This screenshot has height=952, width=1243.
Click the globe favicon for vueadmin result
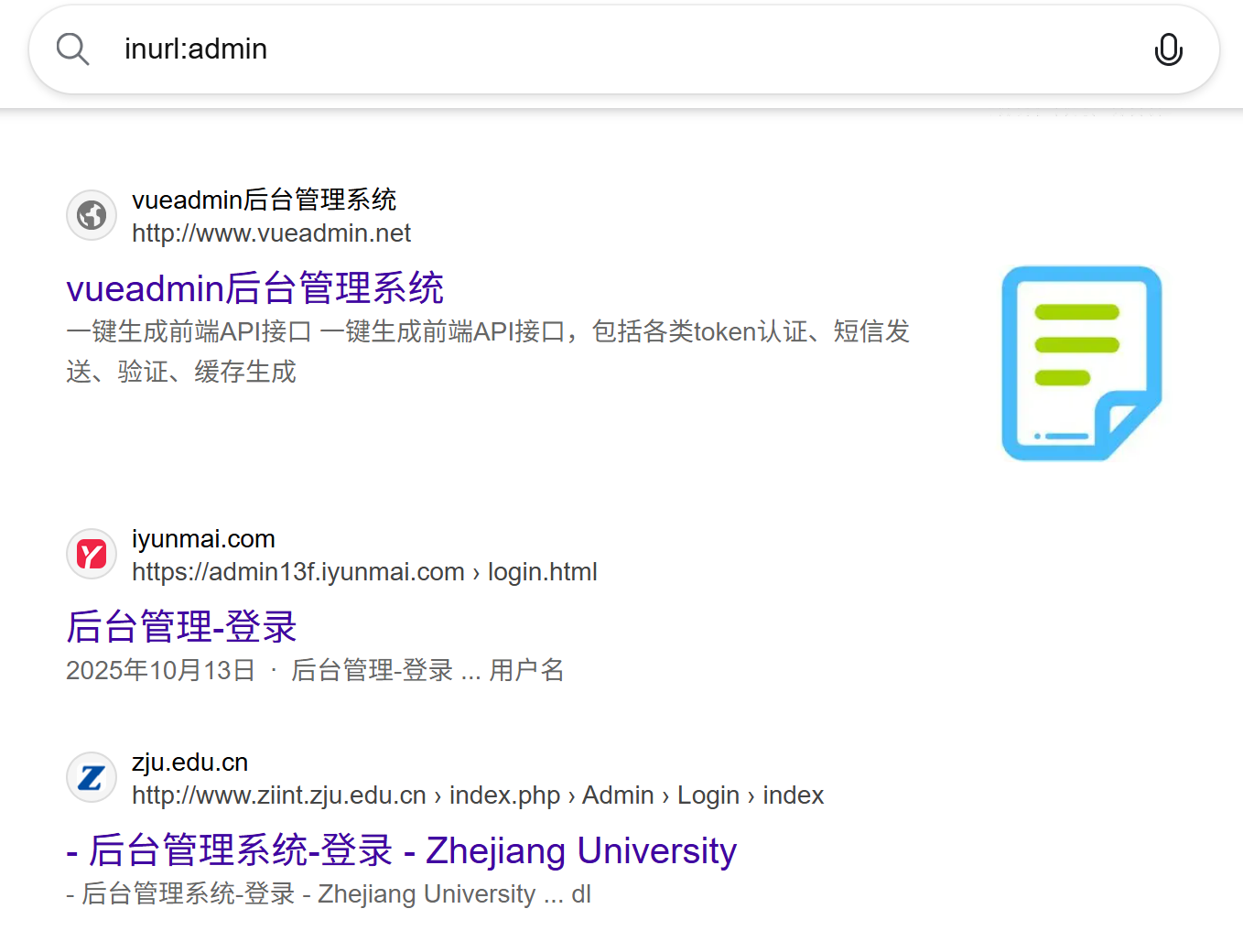(92, 215)
